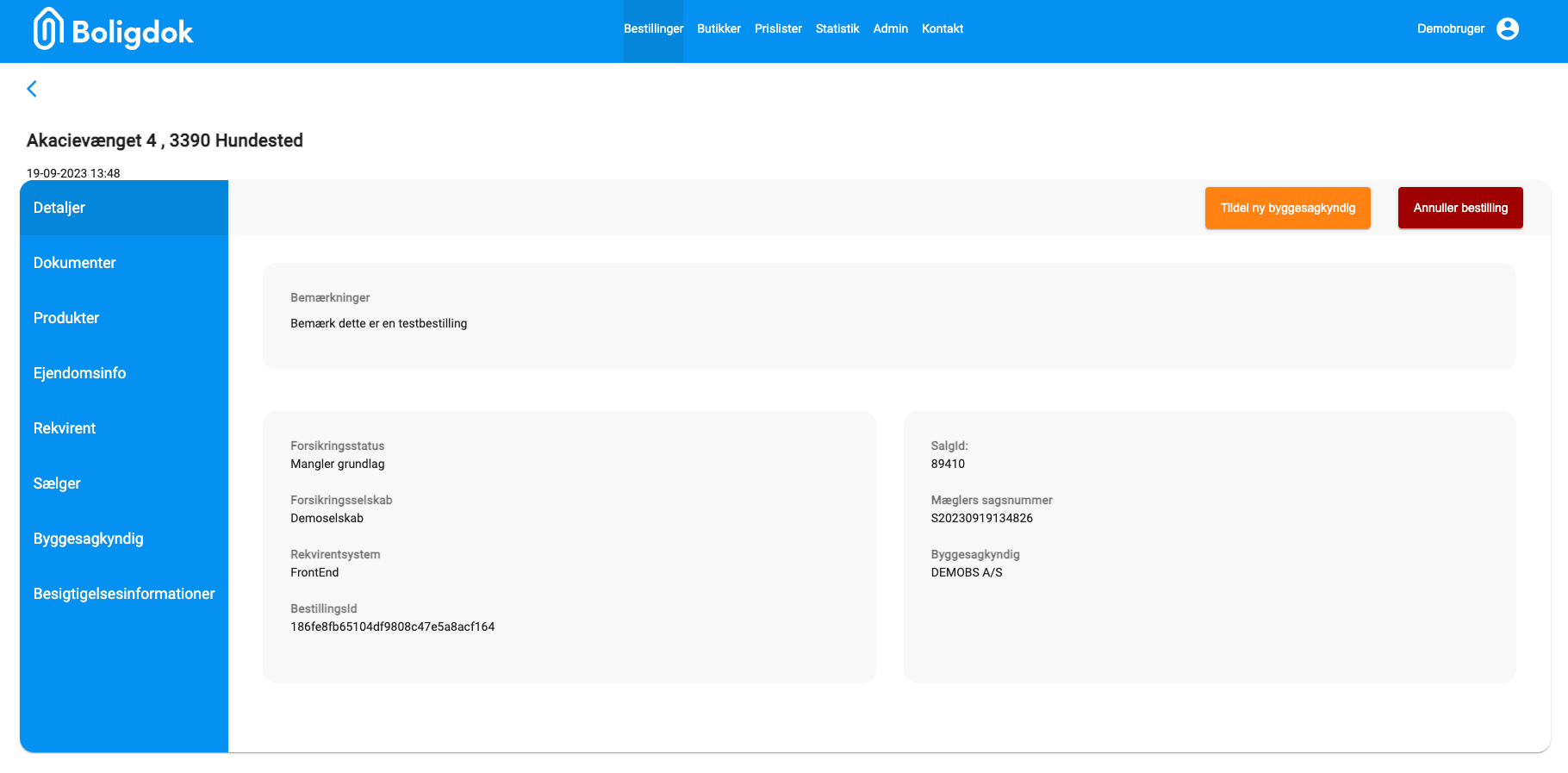Click the Demobruger user name
Viewport: 1568px width, 773px height.
pos(1451,28)
